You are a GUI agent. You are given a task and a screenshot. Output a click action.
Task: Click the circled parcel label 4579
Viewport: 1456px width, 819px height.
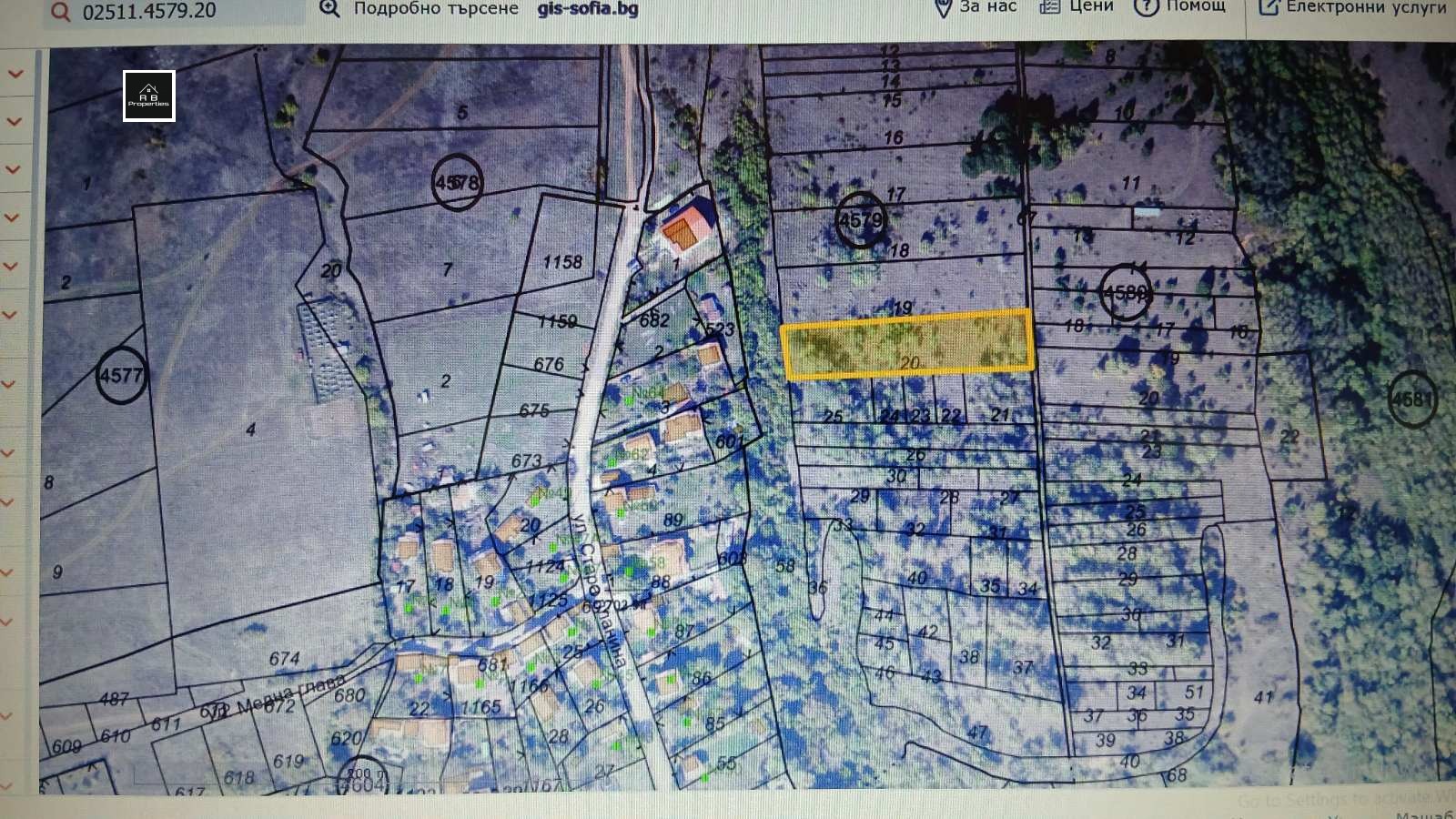point(860,219)
